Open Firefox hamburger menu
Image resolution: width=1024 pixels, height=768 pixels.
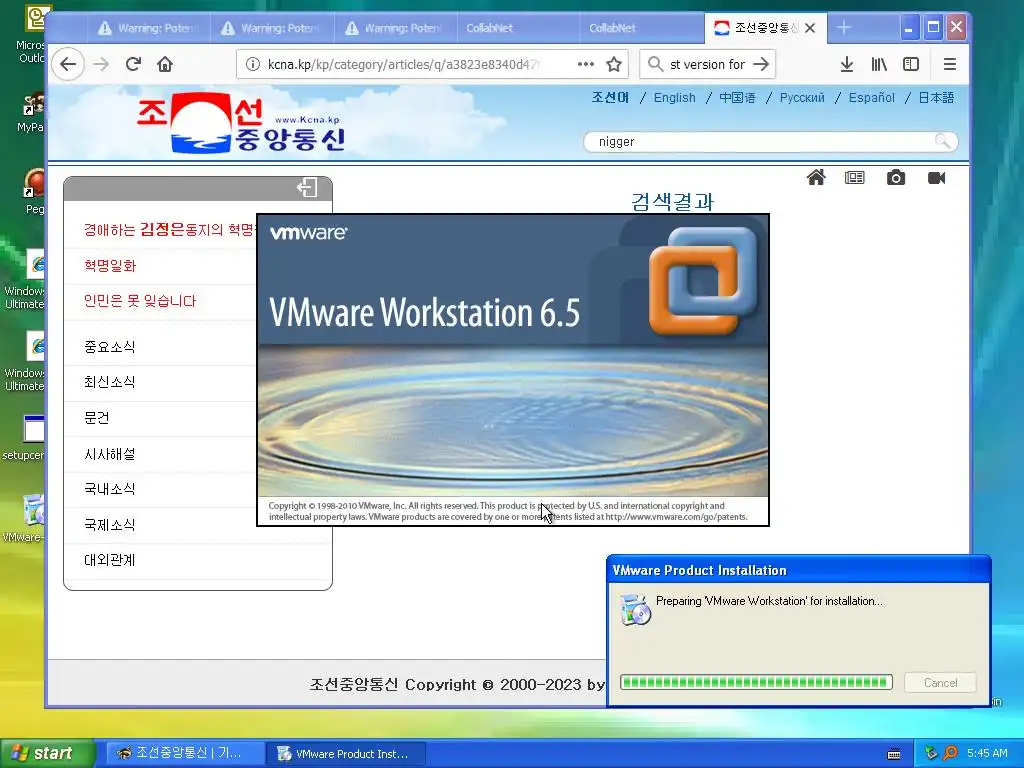(x=950, y=64)
